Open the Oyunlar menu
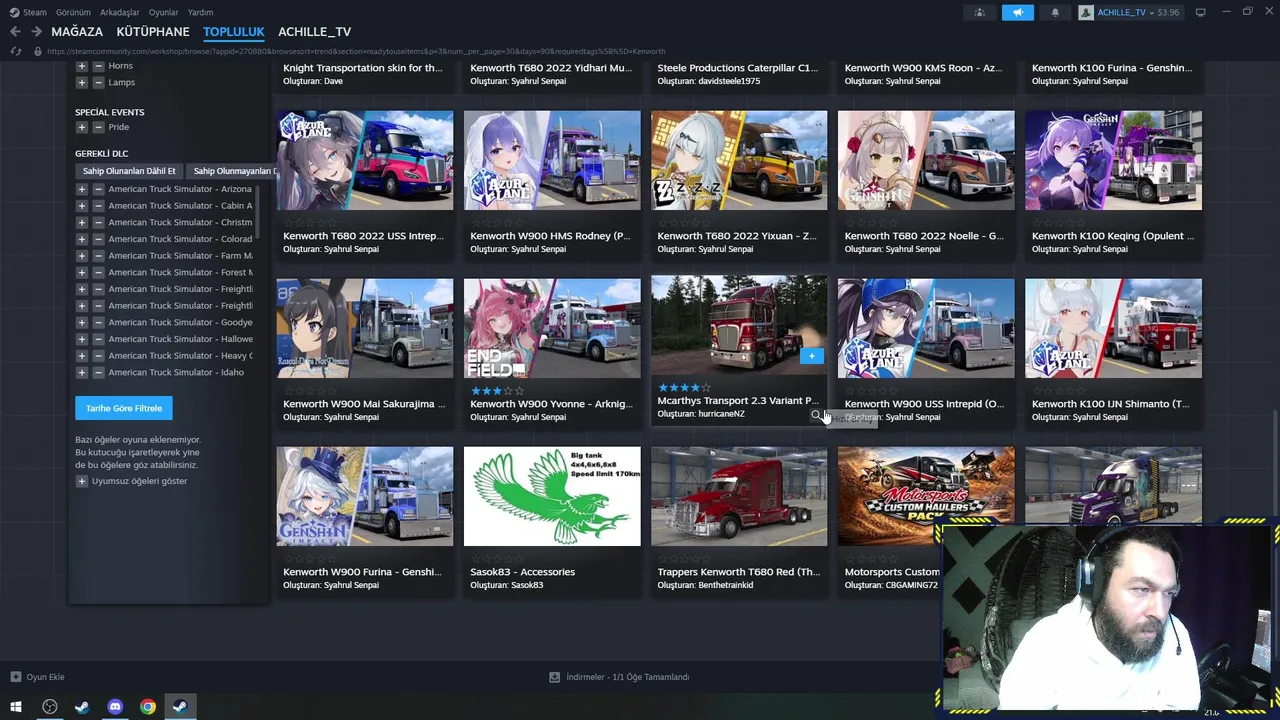This screenshot has height=720, width=1280. 164,12
